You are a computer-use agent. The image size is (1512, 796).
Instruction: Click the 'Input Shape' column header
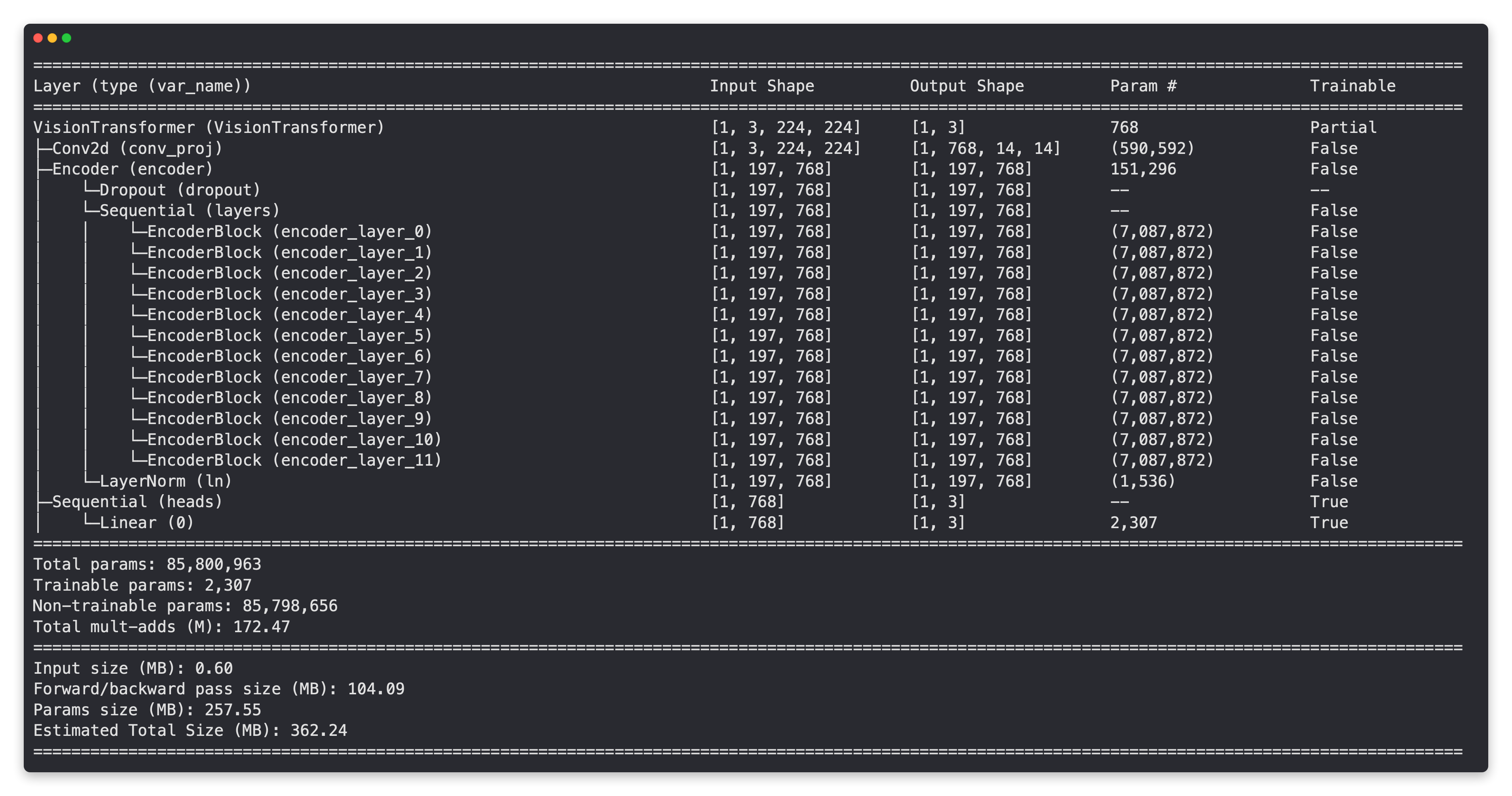pyautogui.click(x=762, y=86)
